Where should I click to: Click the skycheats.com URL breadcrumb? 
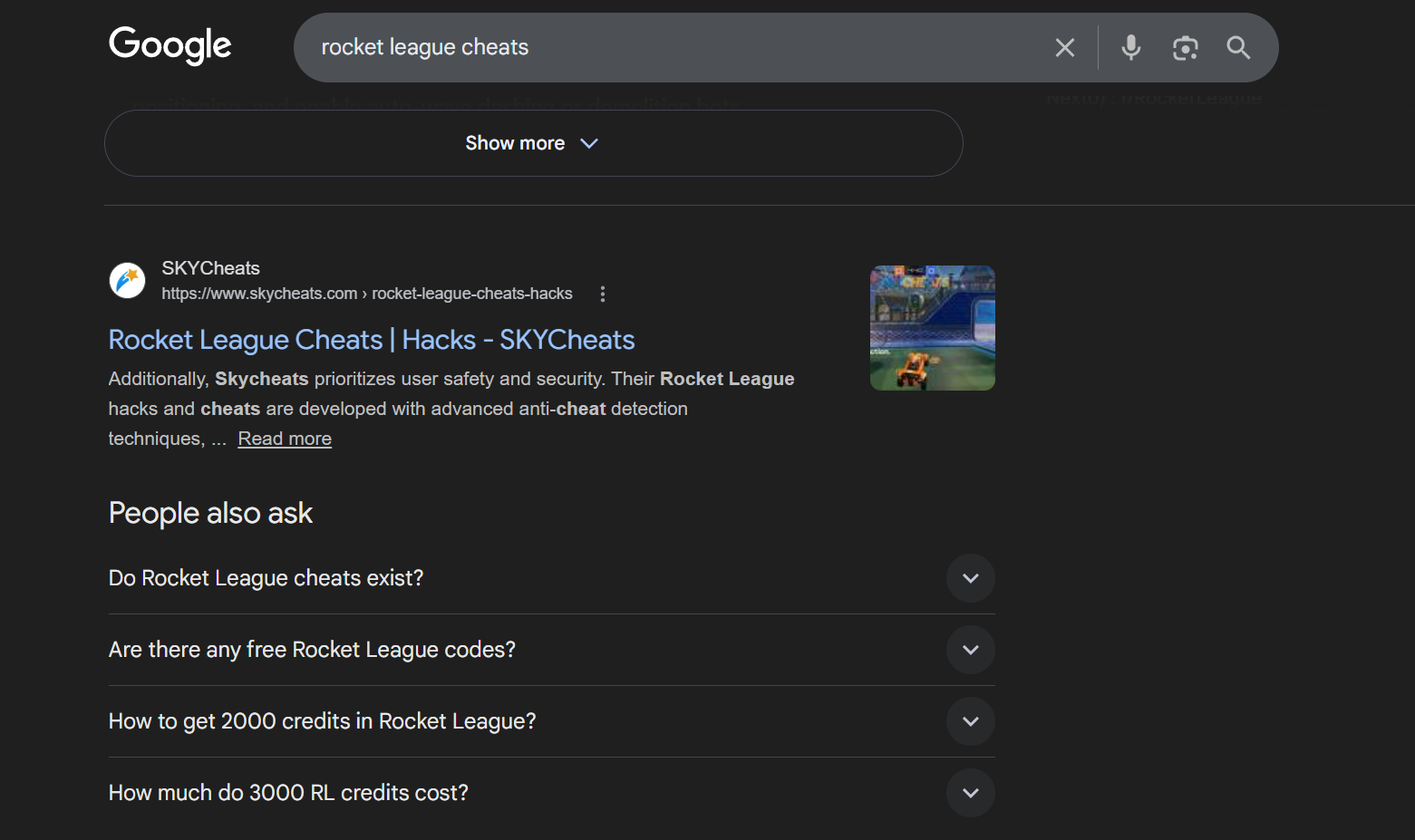click(x=366, y=294)
